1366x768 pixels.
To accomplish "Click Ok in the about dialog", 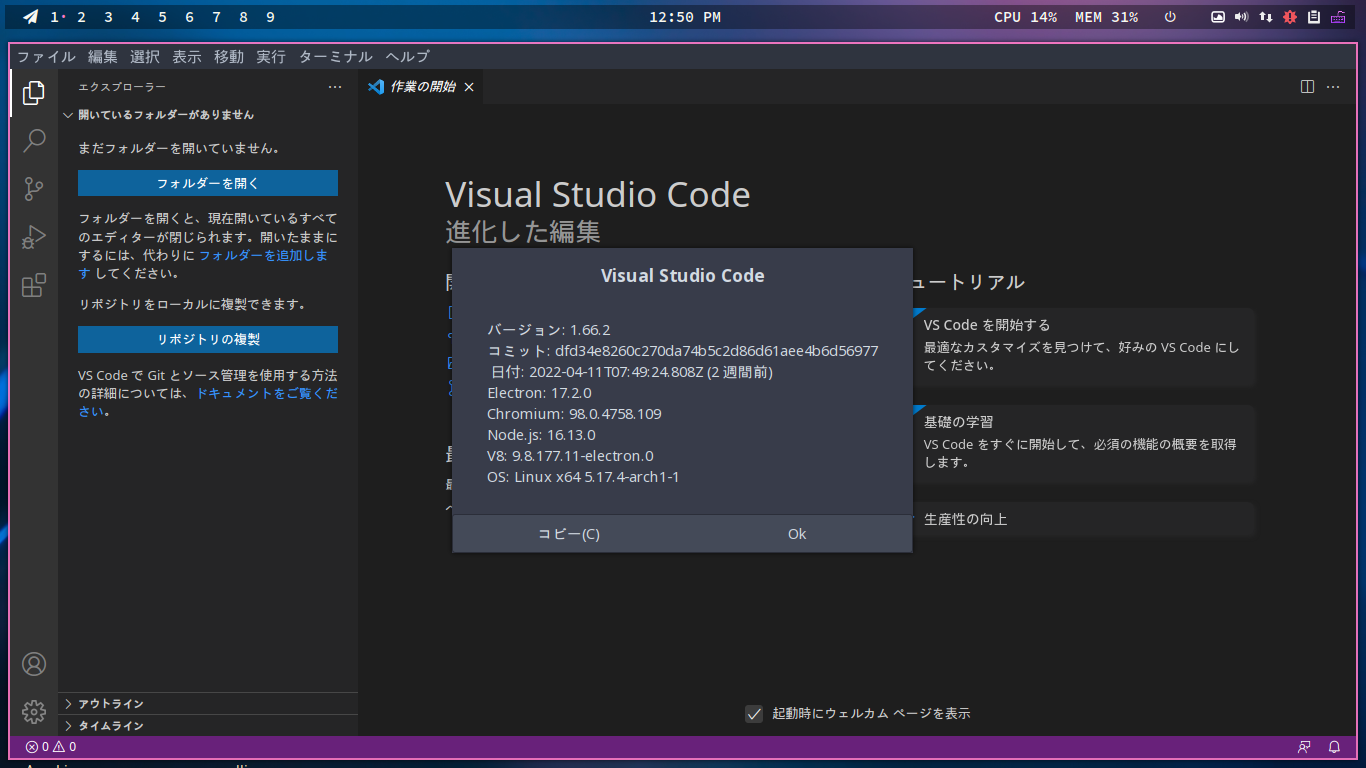I will point(797,534).
